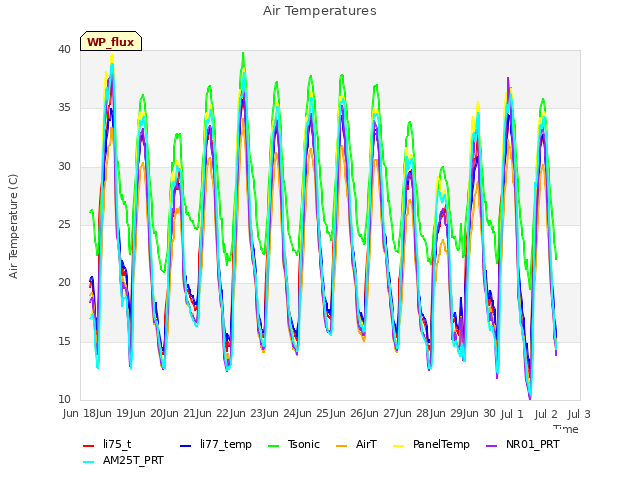This screenshot has width=640, height=480.
Task: Select the NR01_PRT legend label
Action: (533, 444)
